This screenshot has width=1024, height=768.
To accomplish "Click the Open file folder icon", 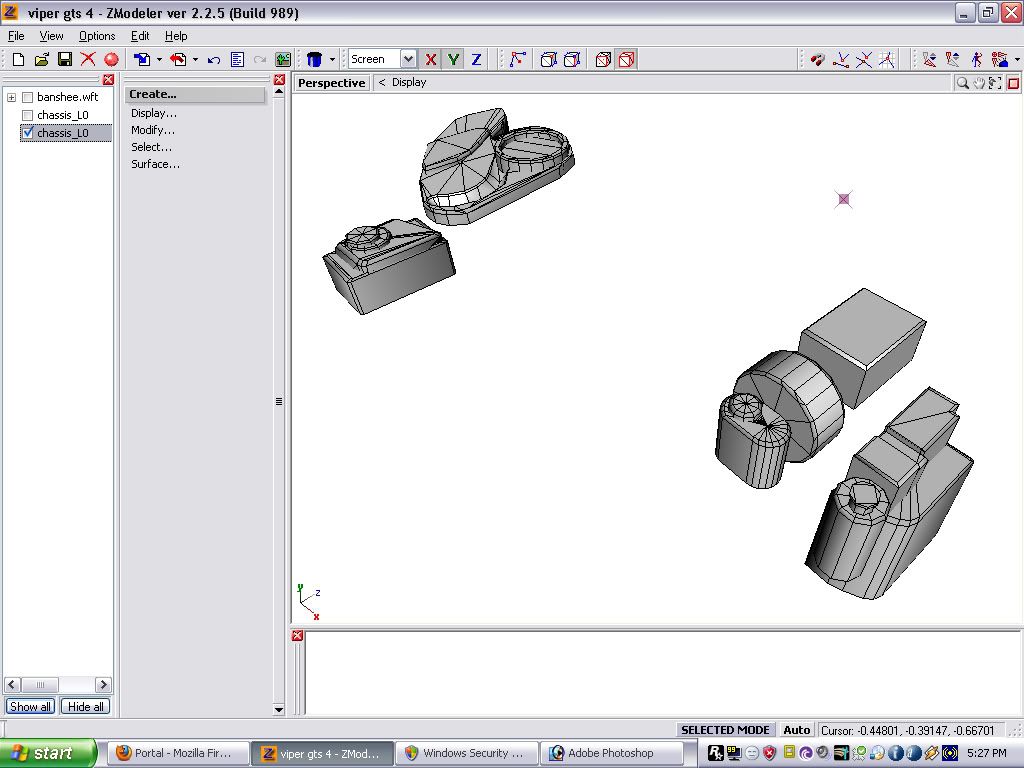I will (41, 60).
